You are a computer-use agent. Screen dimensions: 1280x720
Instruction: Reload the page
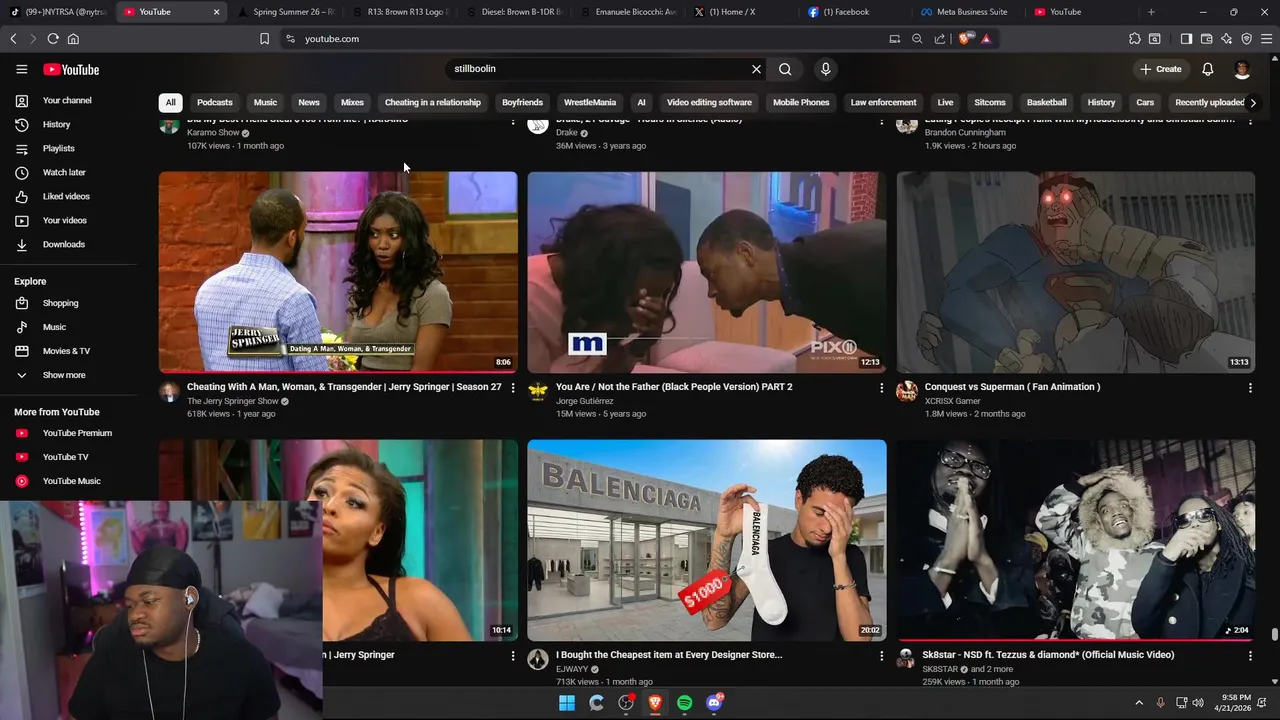click(x=53, y=39)
